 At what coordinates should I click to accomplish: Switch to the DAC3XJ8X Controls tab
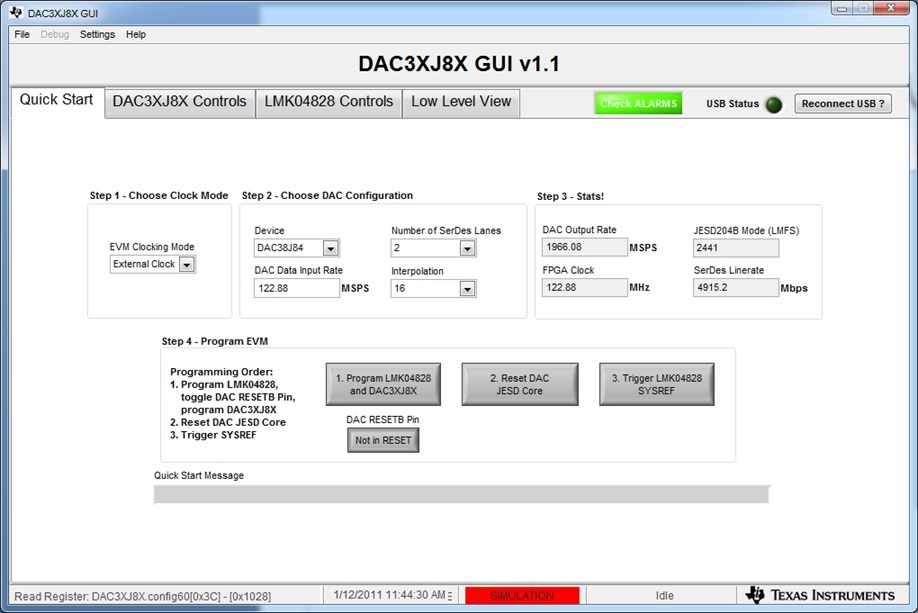tap(180, 102)
